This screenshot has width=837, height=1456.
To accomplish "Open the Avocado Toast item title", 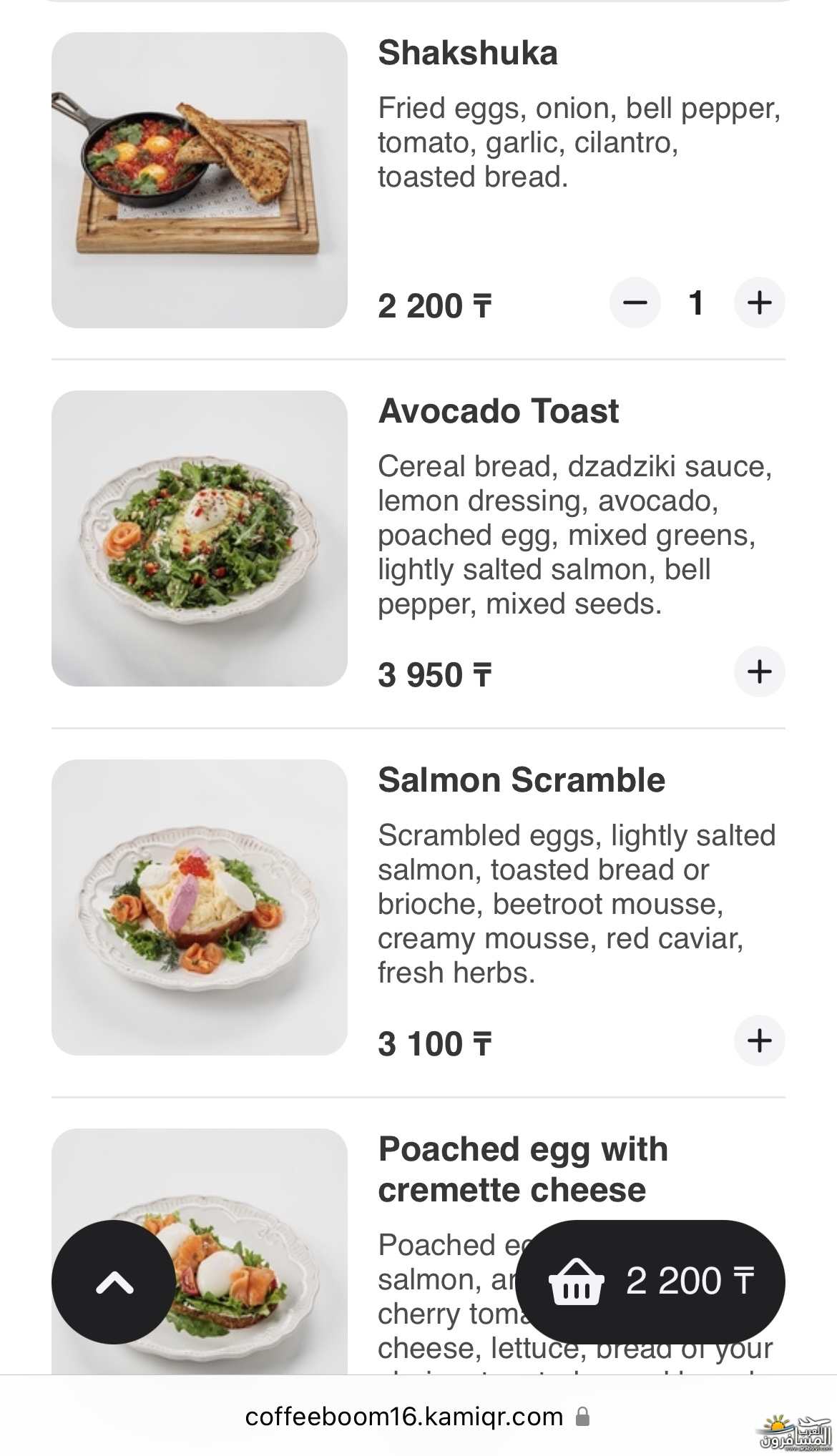I will pos(499,411).
